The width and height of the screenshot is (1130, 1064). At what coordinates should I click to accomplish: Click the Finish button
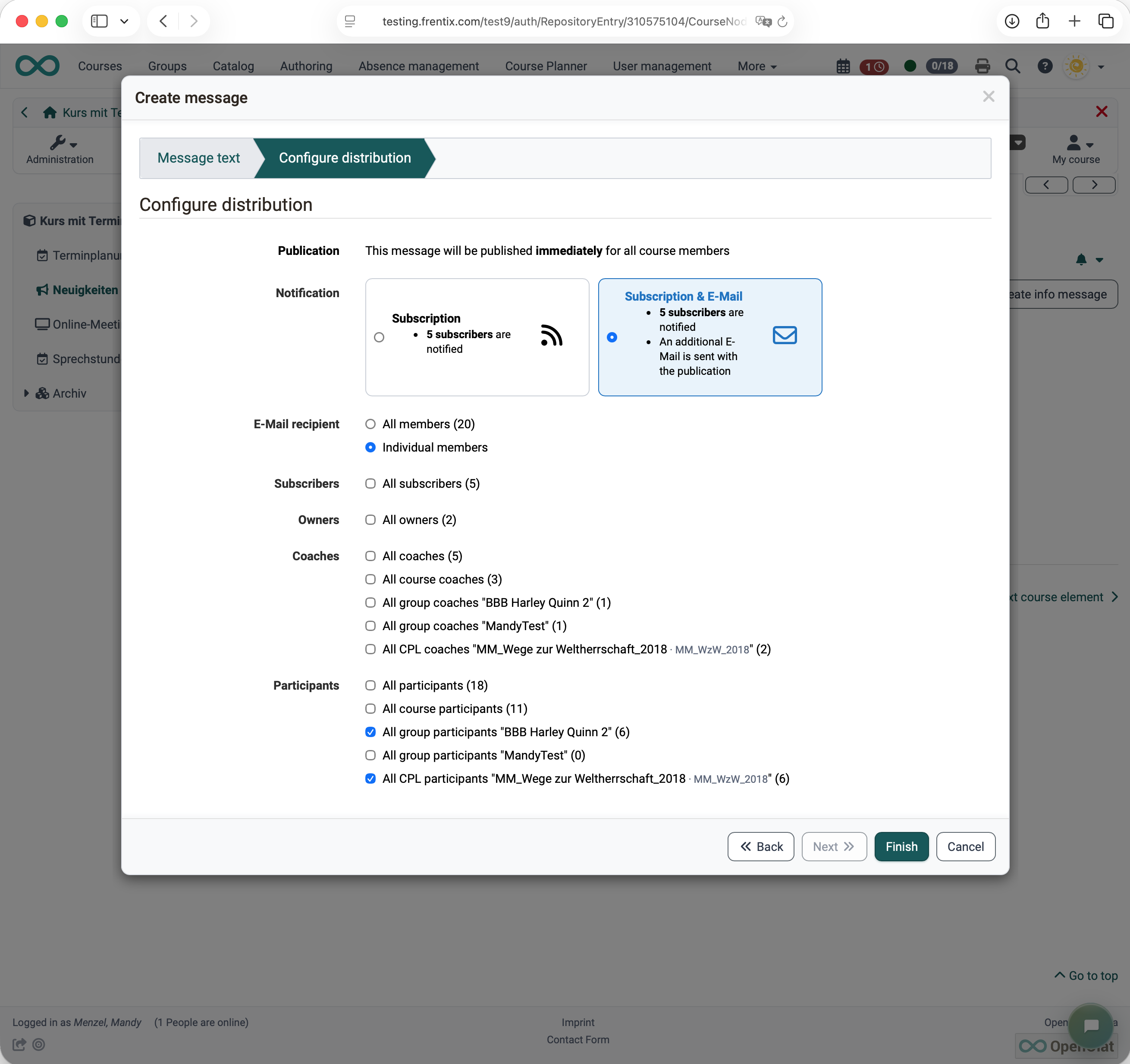coord(901,847)
